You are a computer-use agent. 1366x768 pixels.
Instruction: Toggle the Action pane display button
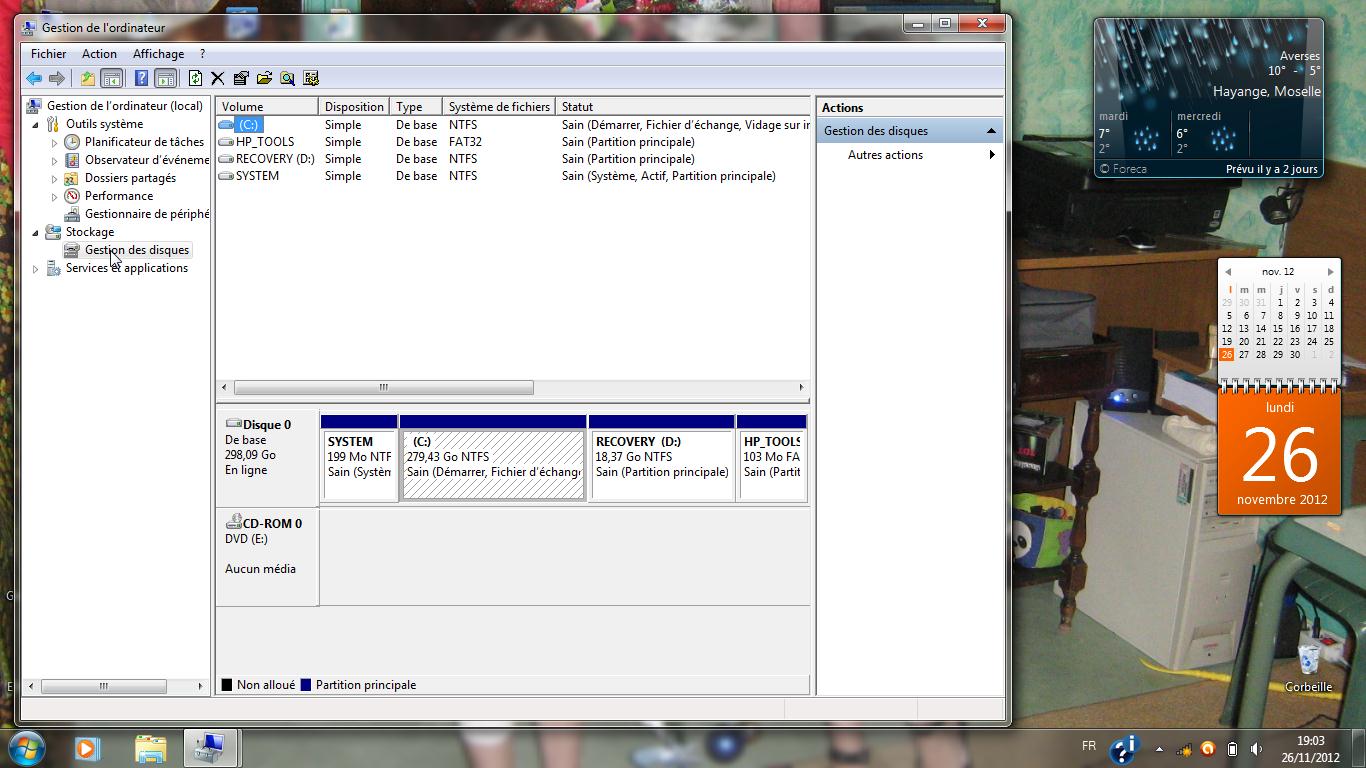(x=166, y=78)
